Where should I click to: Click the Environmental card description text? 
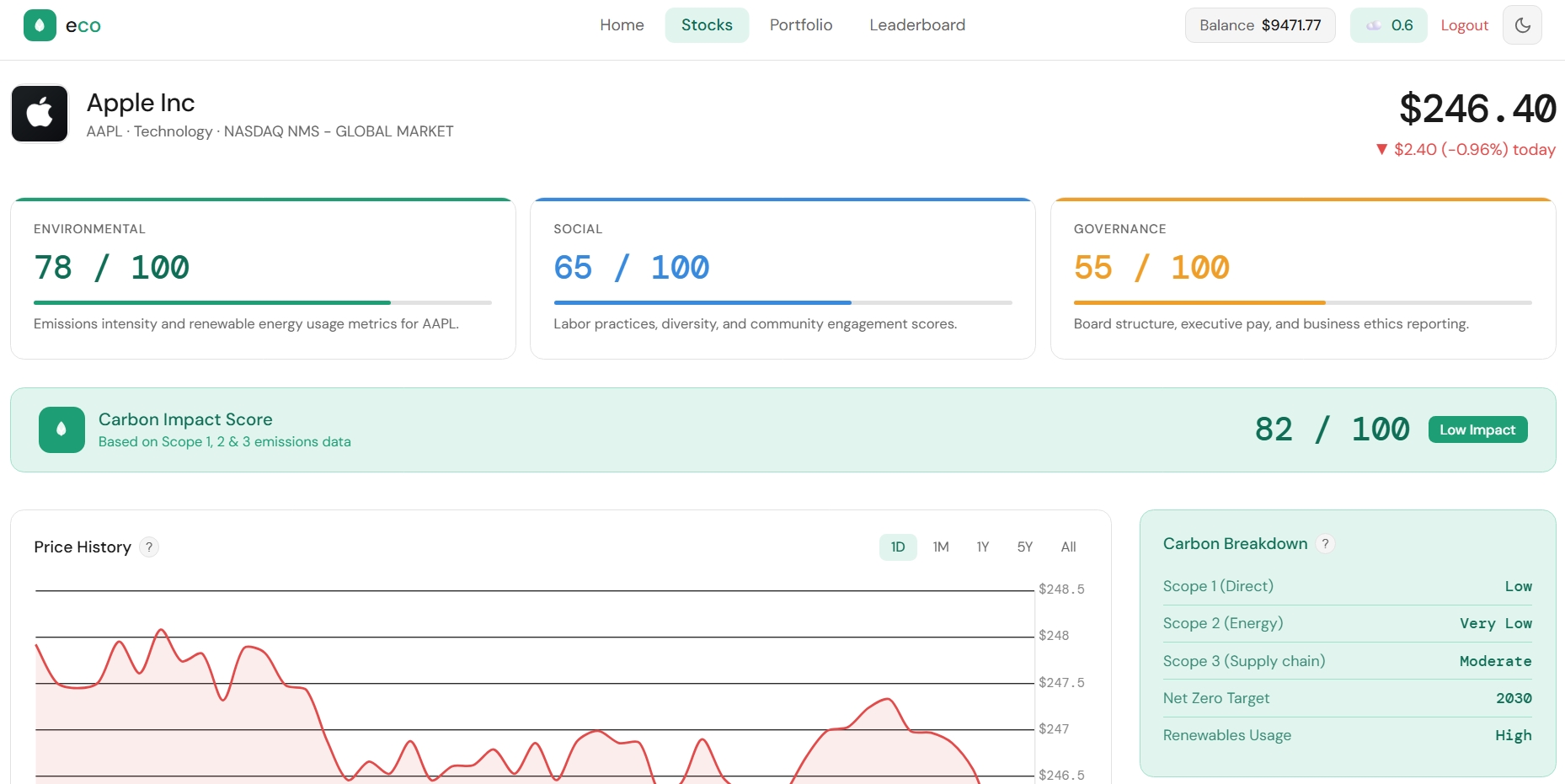click(246, 324)
